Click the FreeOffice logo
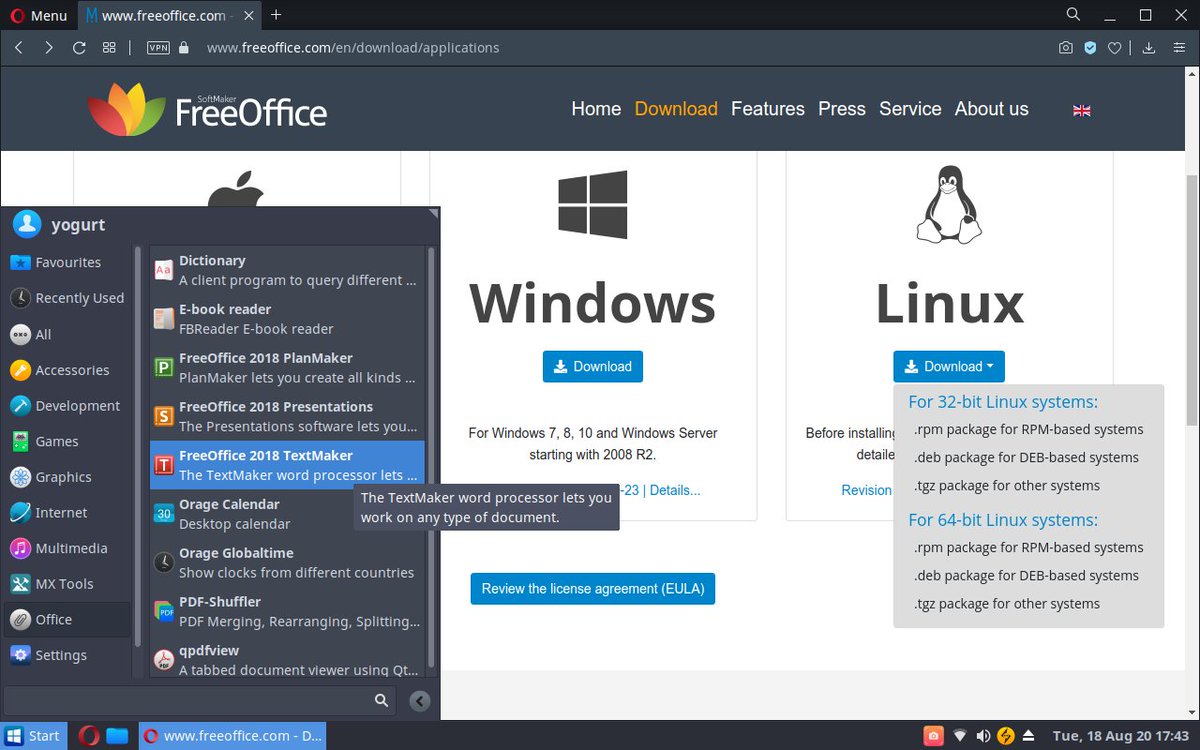This screenshot has width=1200, height=750. click(207, 109)
